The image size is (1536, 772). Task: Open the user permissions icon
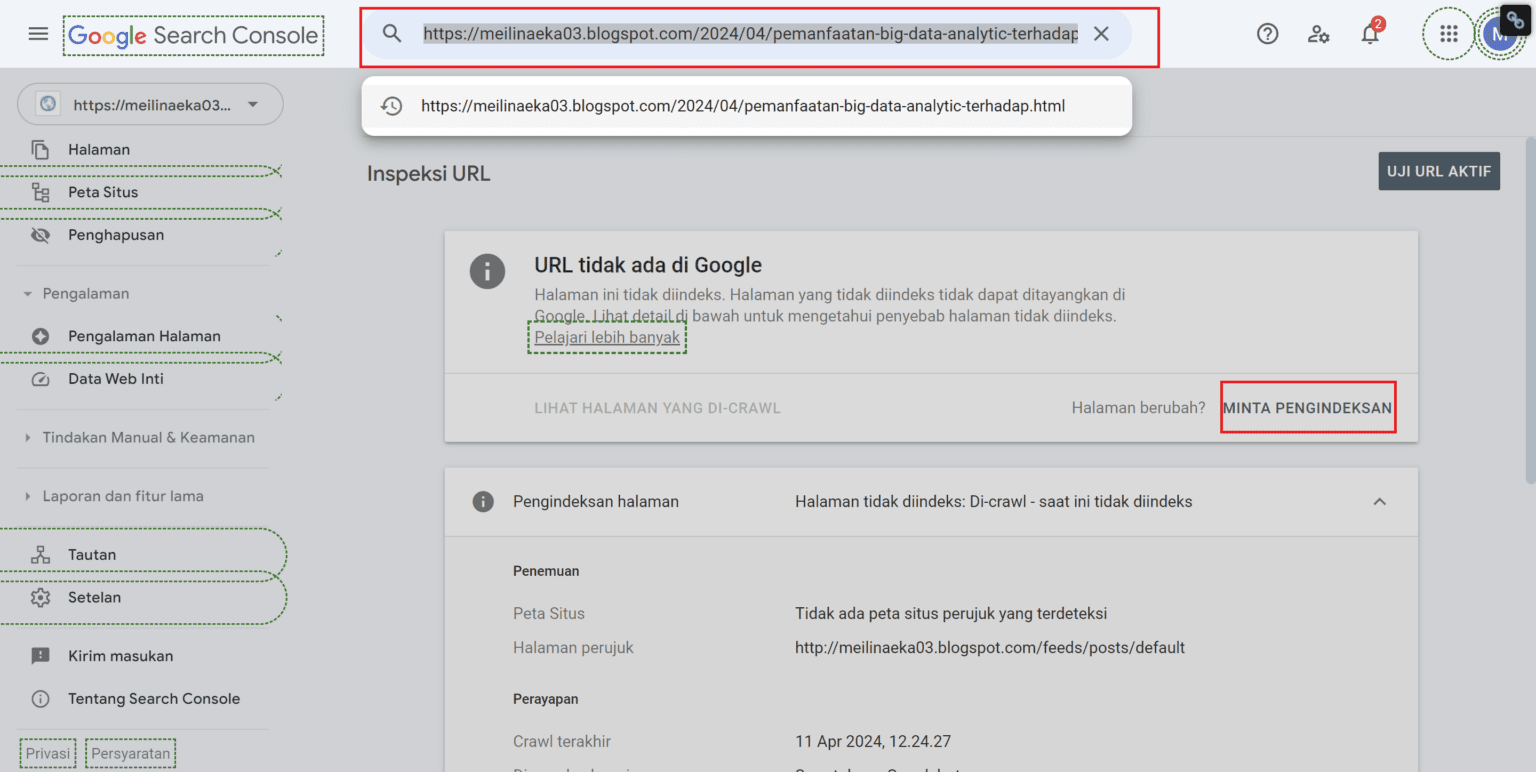[x=1319, y=33]
